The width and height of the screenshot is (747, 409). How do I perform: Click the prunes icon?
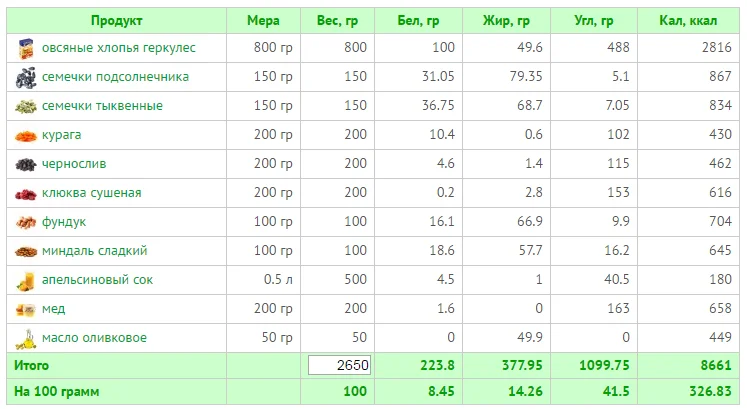click(x=26, y=165)
